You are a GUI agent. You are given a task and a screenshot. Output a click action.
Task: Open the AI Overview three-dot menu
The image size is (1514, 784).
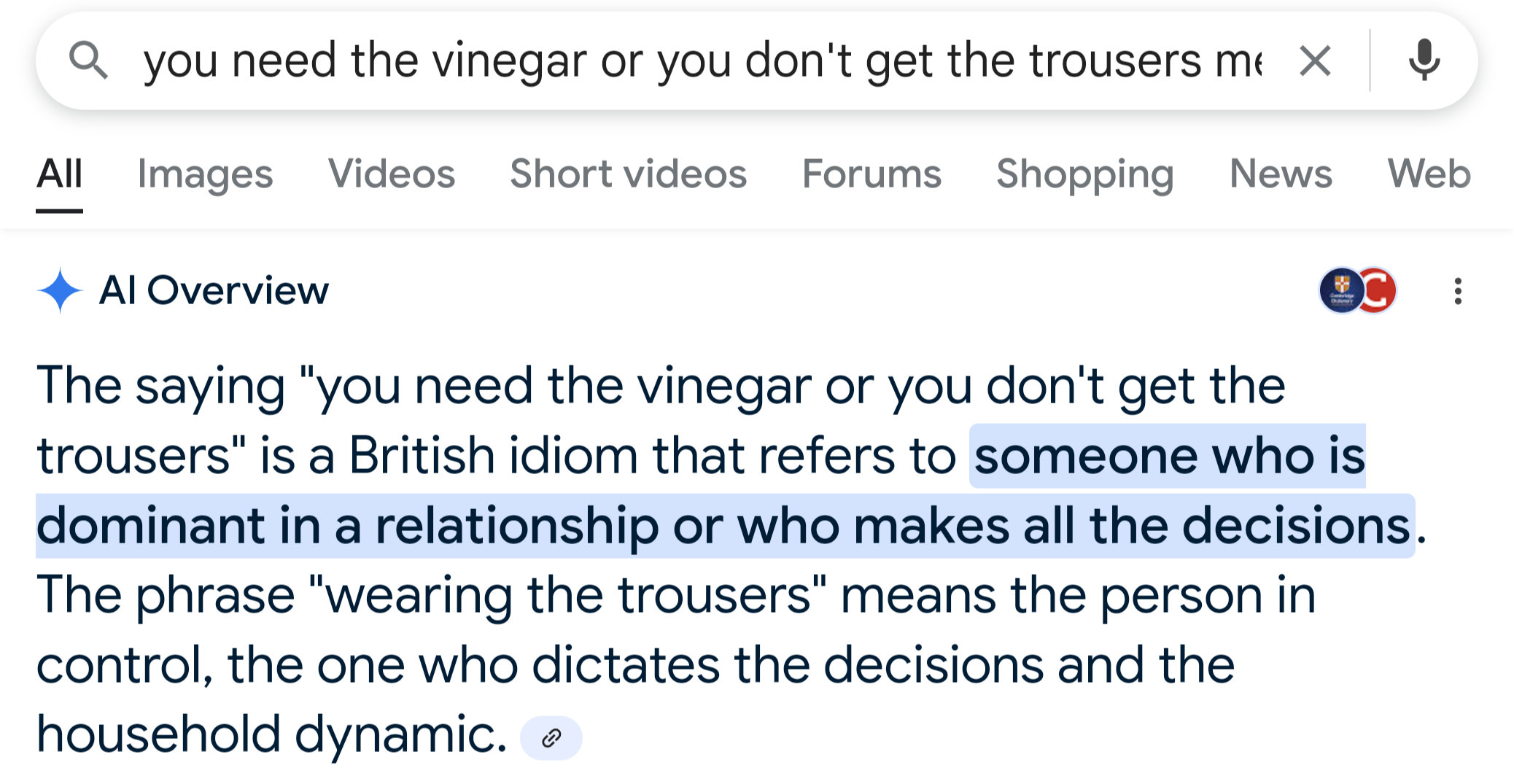[x=1458, y=291]
